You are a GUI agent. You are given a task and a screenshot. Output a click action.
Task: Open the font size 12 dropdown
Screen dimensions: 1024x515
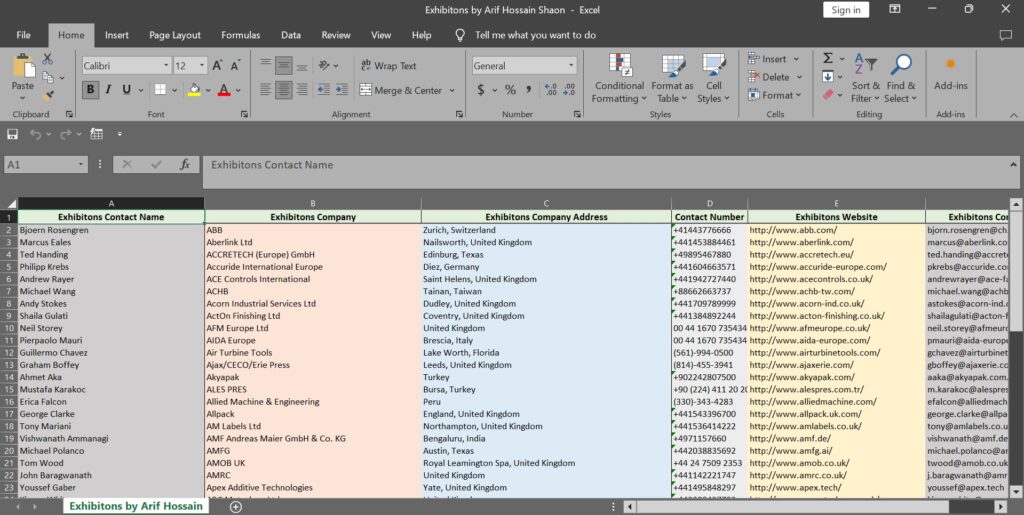(202, 66)
